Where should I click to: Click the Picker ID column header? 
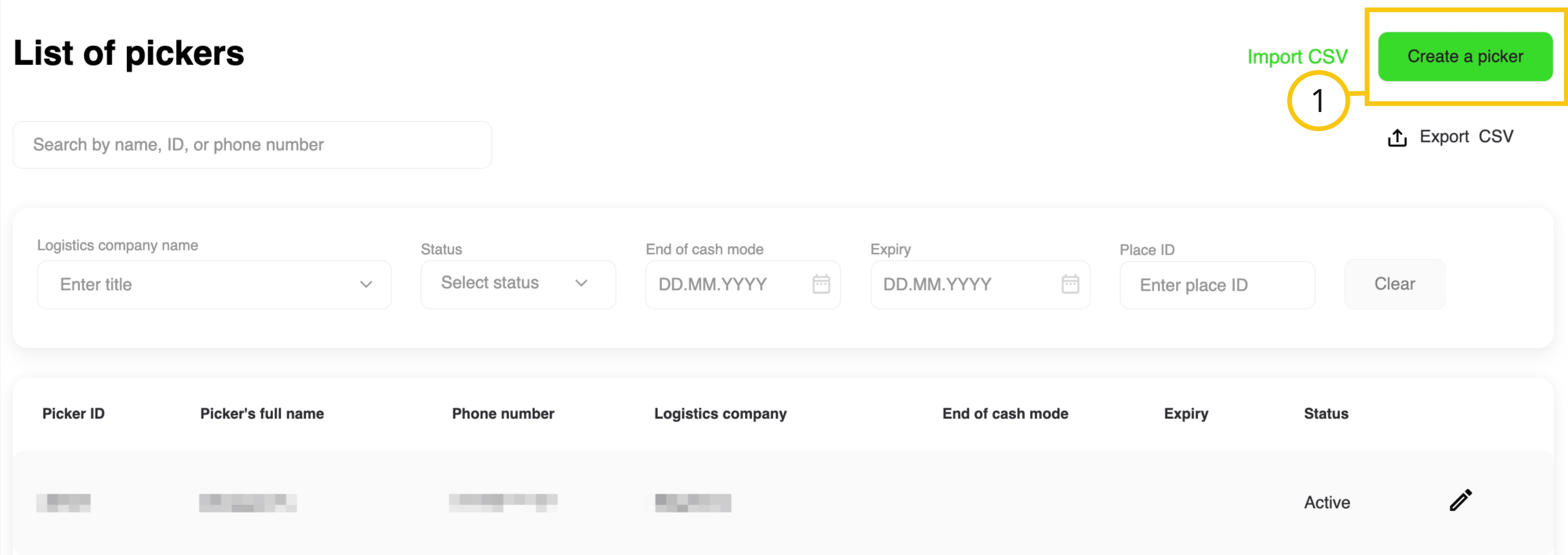[74, 414]
